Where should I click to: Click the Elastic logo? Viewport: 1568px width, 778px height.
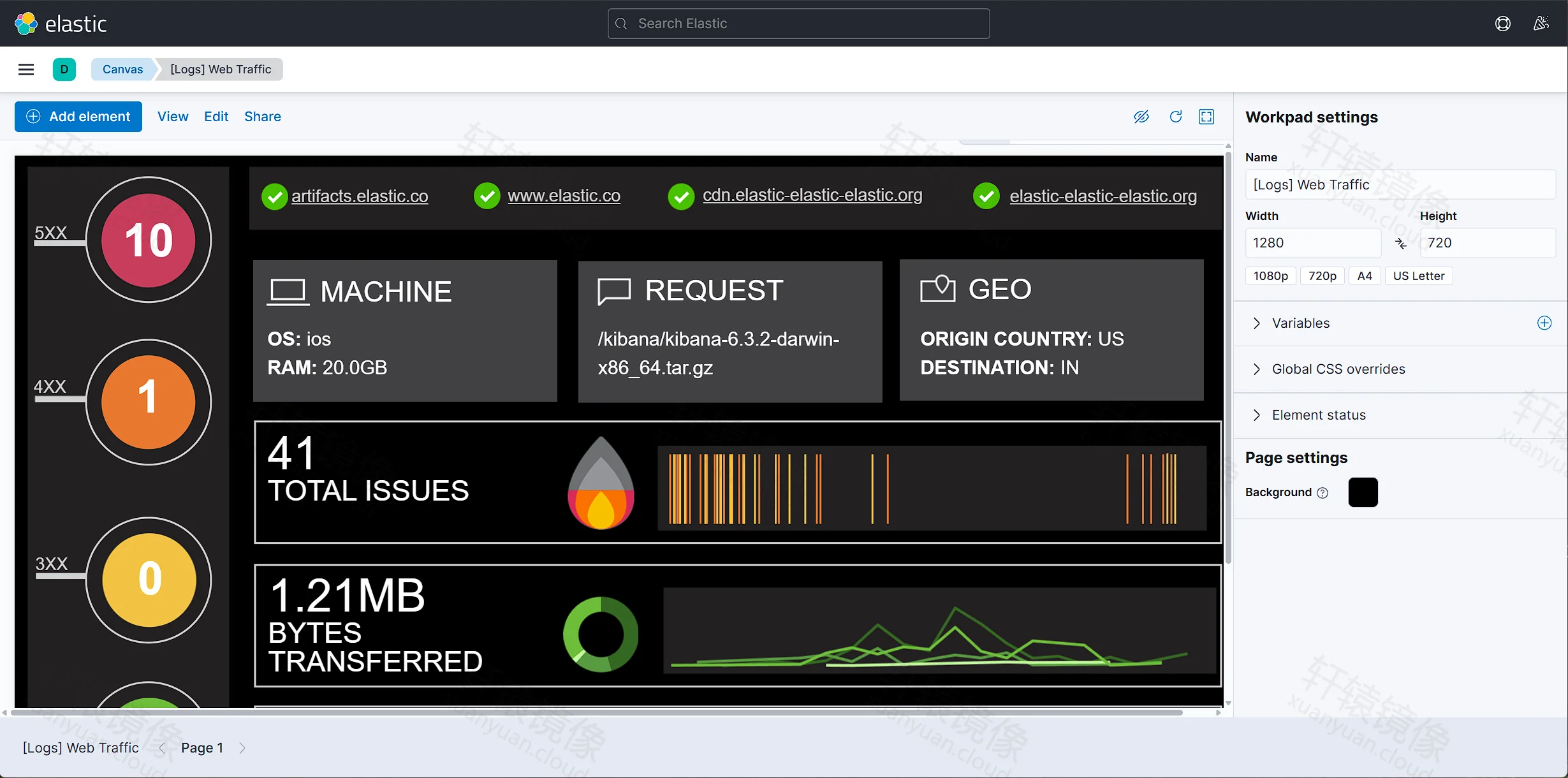point(60,24)
